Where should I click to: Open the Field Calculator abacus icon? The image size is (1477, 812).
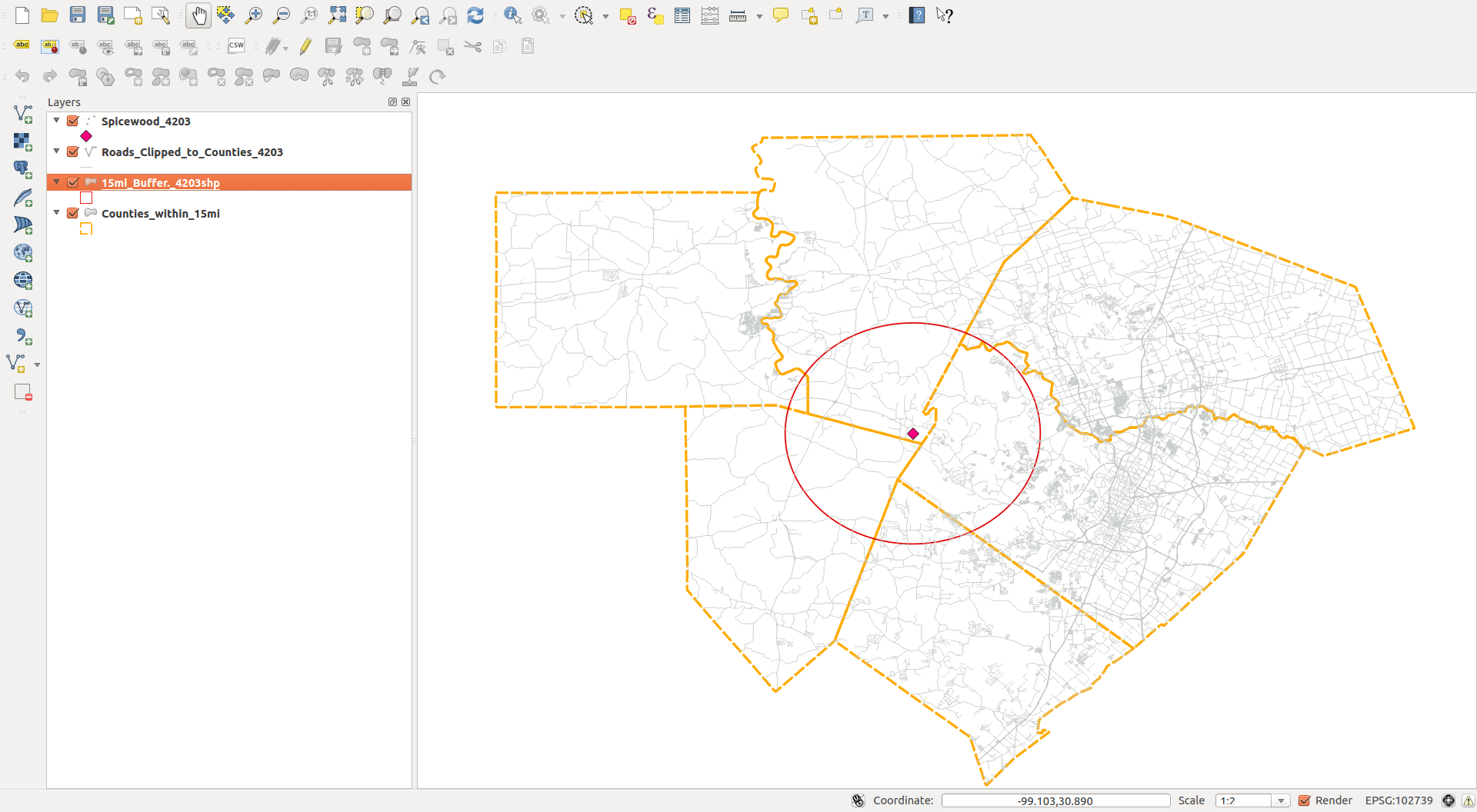[710, 15]
